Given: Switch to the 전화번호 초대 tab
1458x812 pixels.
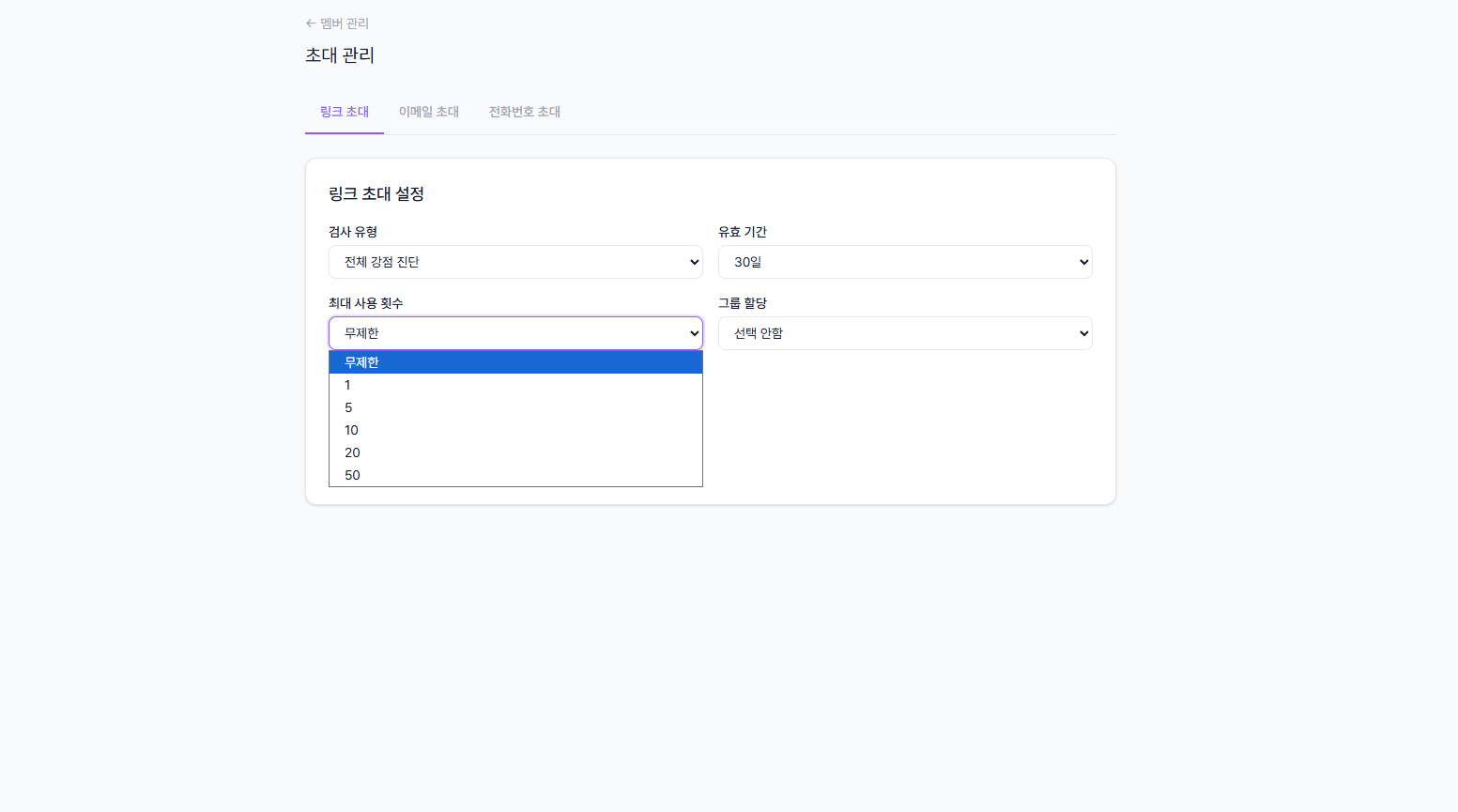Looking at the screenshot, I should click(x=524, y=112).
